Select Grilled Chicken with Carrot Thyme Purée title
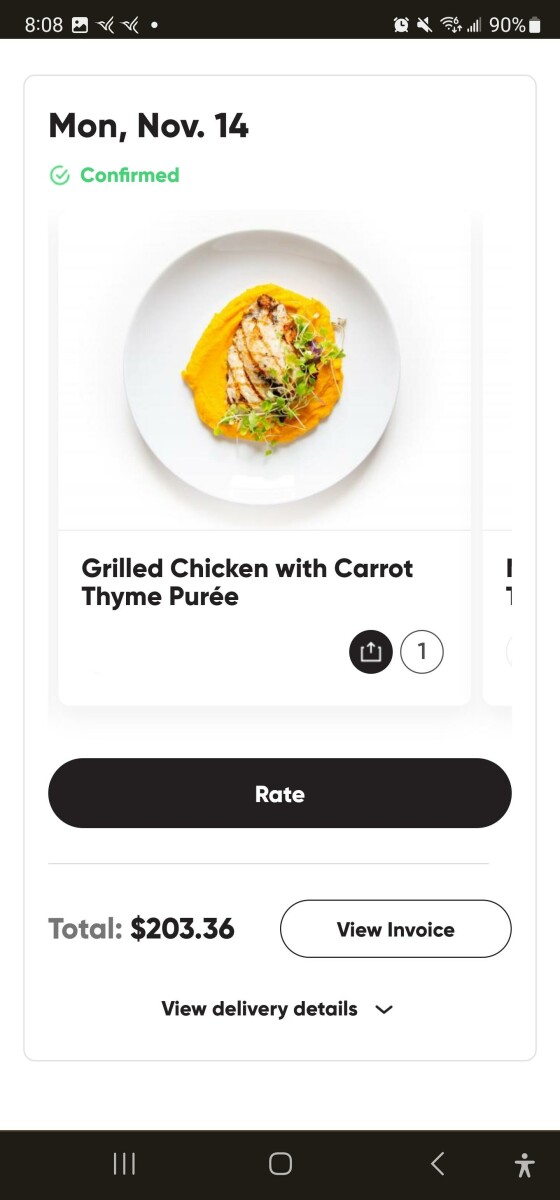The height and width of the screenshot is (1200, 560). pos(247,583)
